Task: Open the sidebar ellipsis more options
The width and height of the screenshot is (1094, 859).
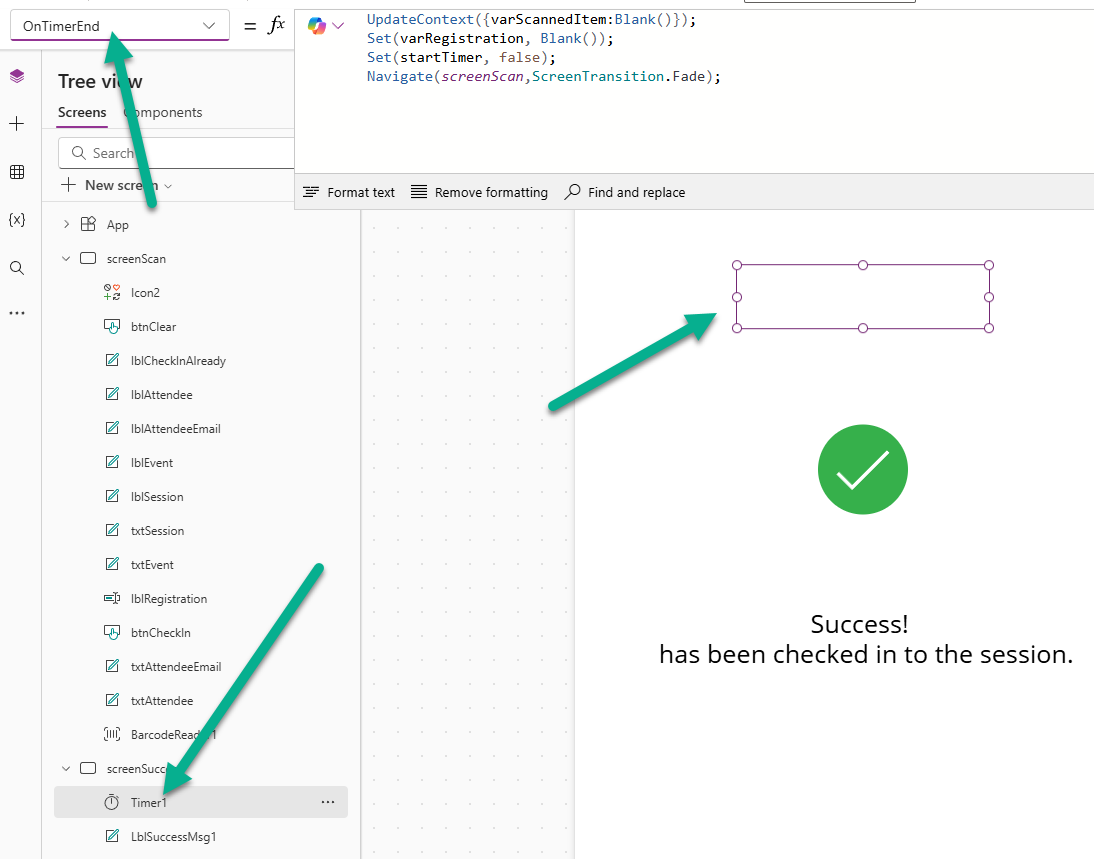Action: 17,313
